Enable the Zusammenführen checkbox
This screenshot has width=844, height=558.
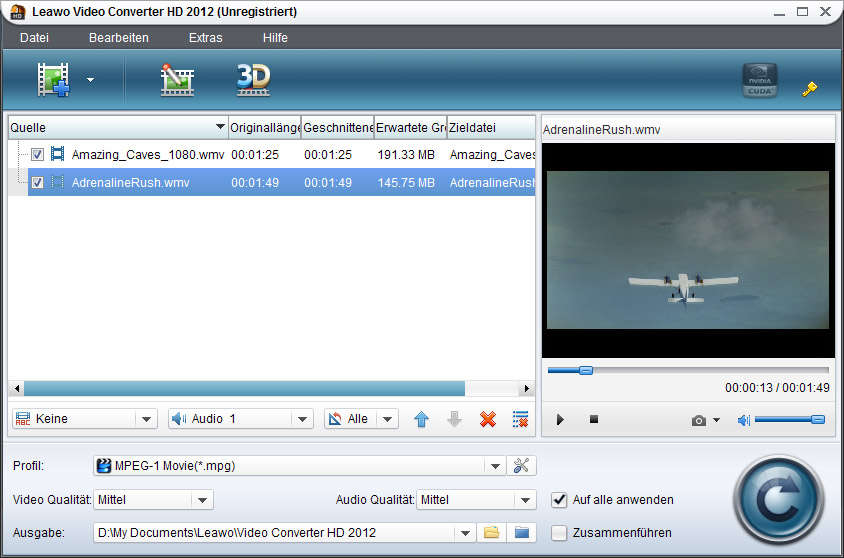tap(559, 533)
